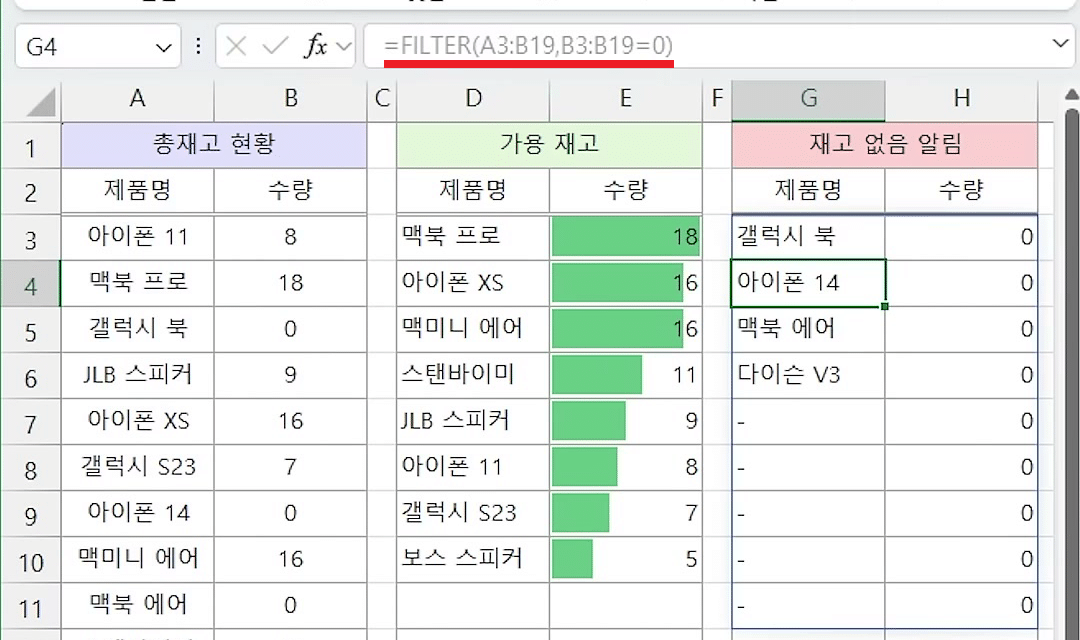Select column D header
Viewport: 1080px width, 640px height.
pyautogui.click(x=473, y=99)
